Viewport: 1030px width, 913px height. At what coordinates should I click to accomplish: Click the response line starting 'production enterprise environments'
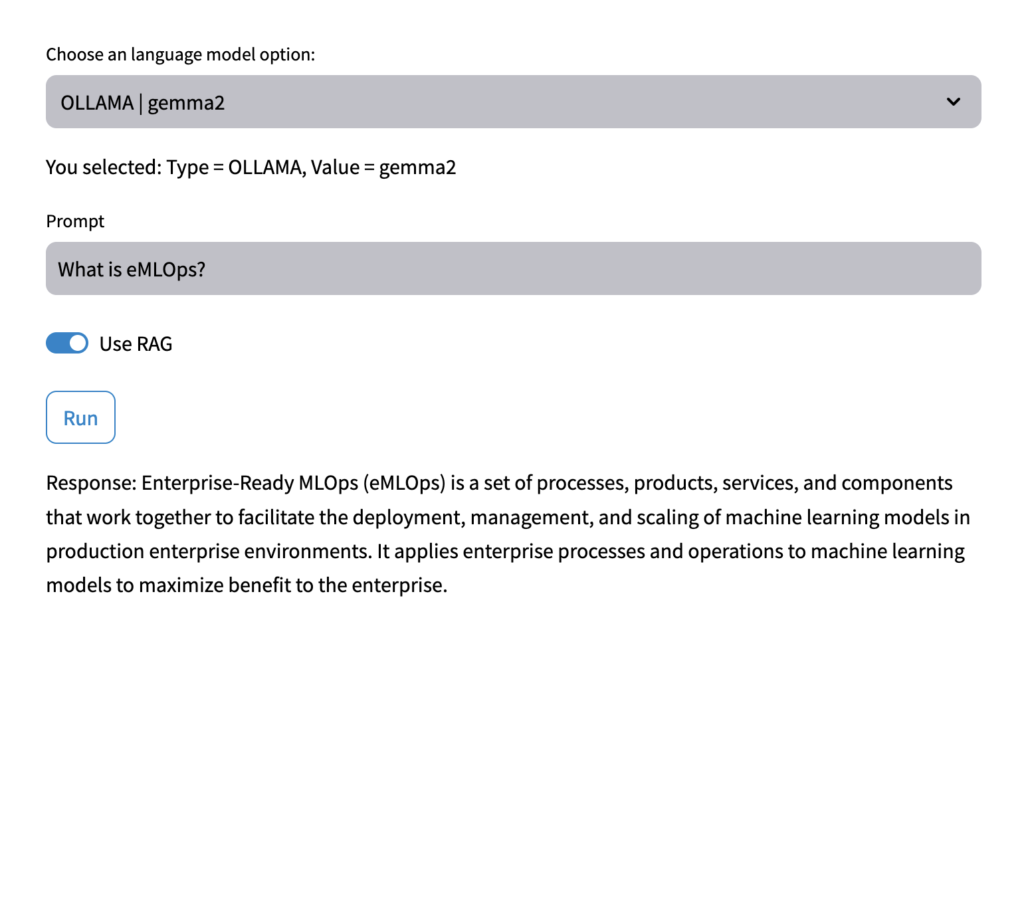505,551
